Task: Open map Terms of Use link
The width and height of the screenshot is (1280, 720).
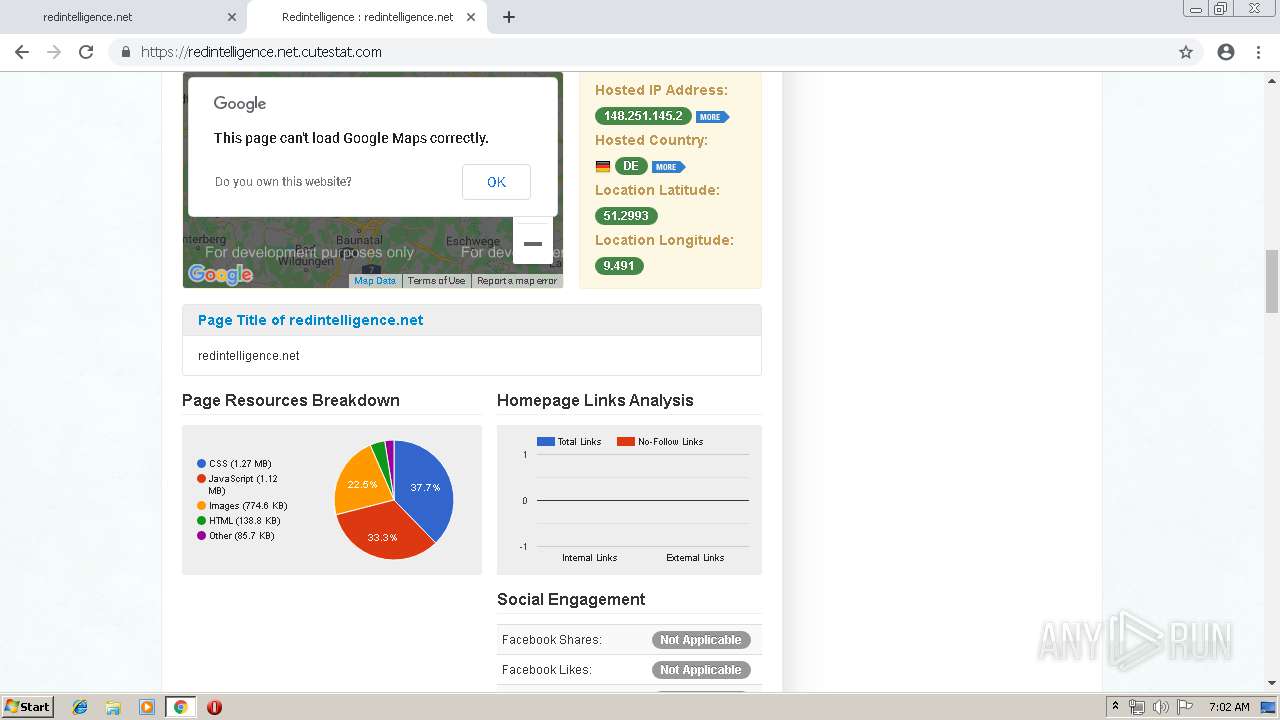Action: [x=436, y=281]
